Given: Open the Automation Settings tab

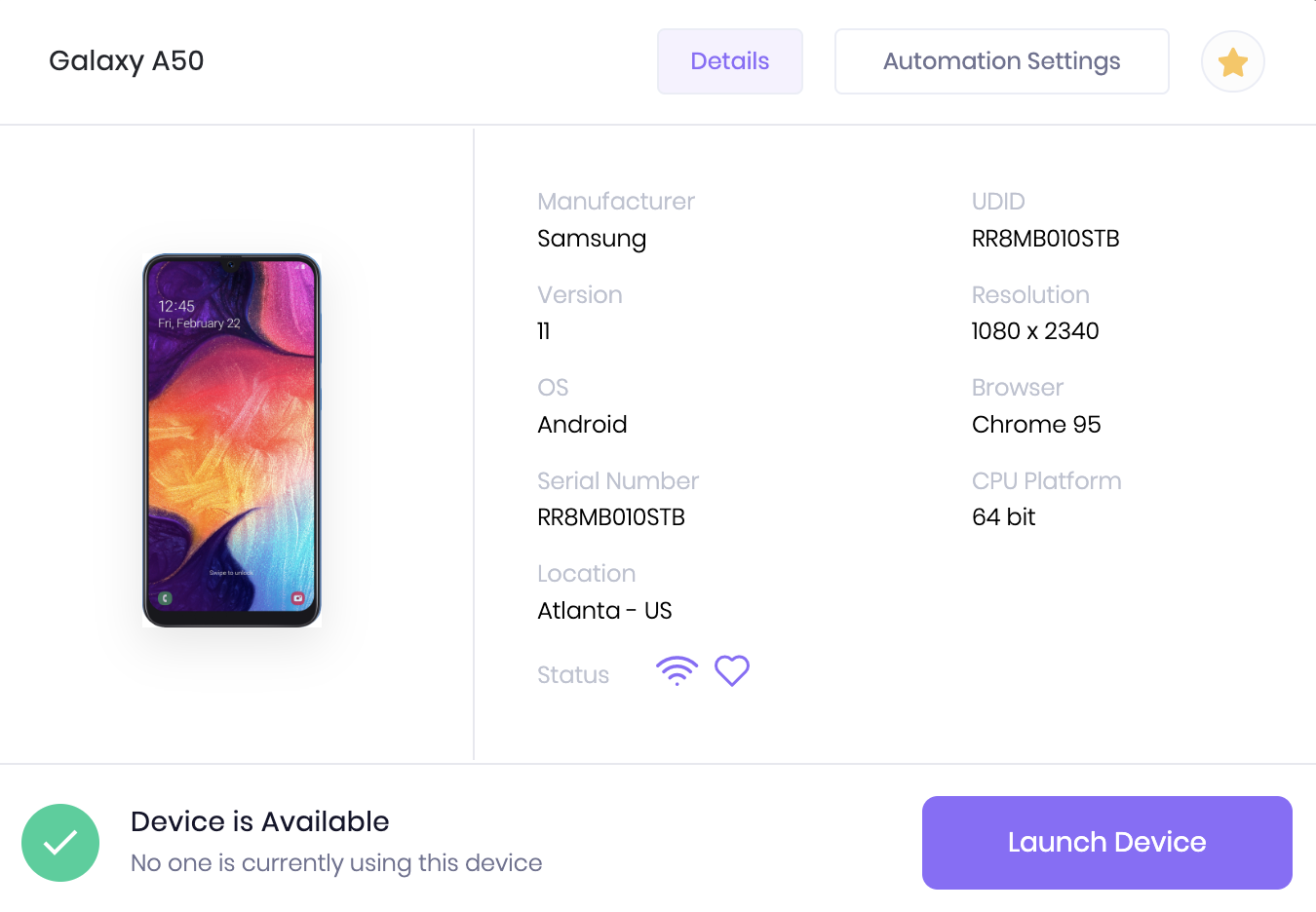Looking at the screenshot, I should [1001, 61].
